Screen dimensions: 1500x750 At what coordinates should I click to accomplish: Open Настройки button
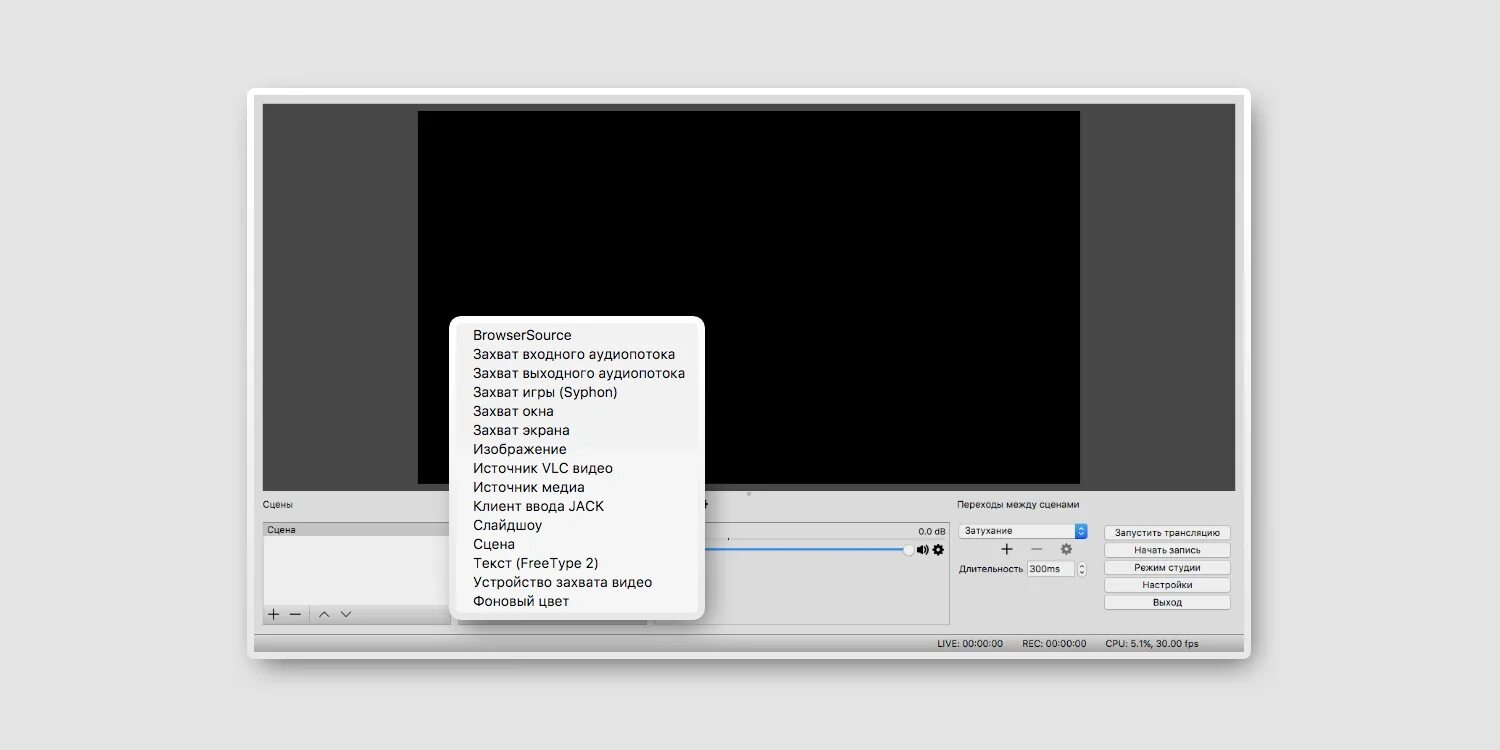(x=1167, y=585)
